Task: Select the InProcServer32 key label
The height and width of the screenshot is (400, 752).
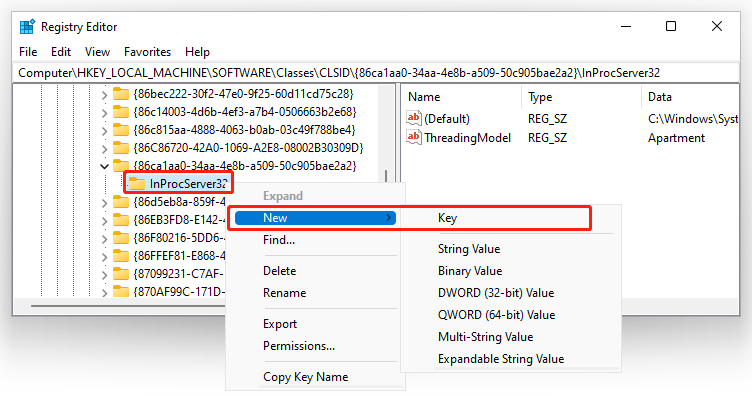Action: pyautogui.click(x=188, y=184)
